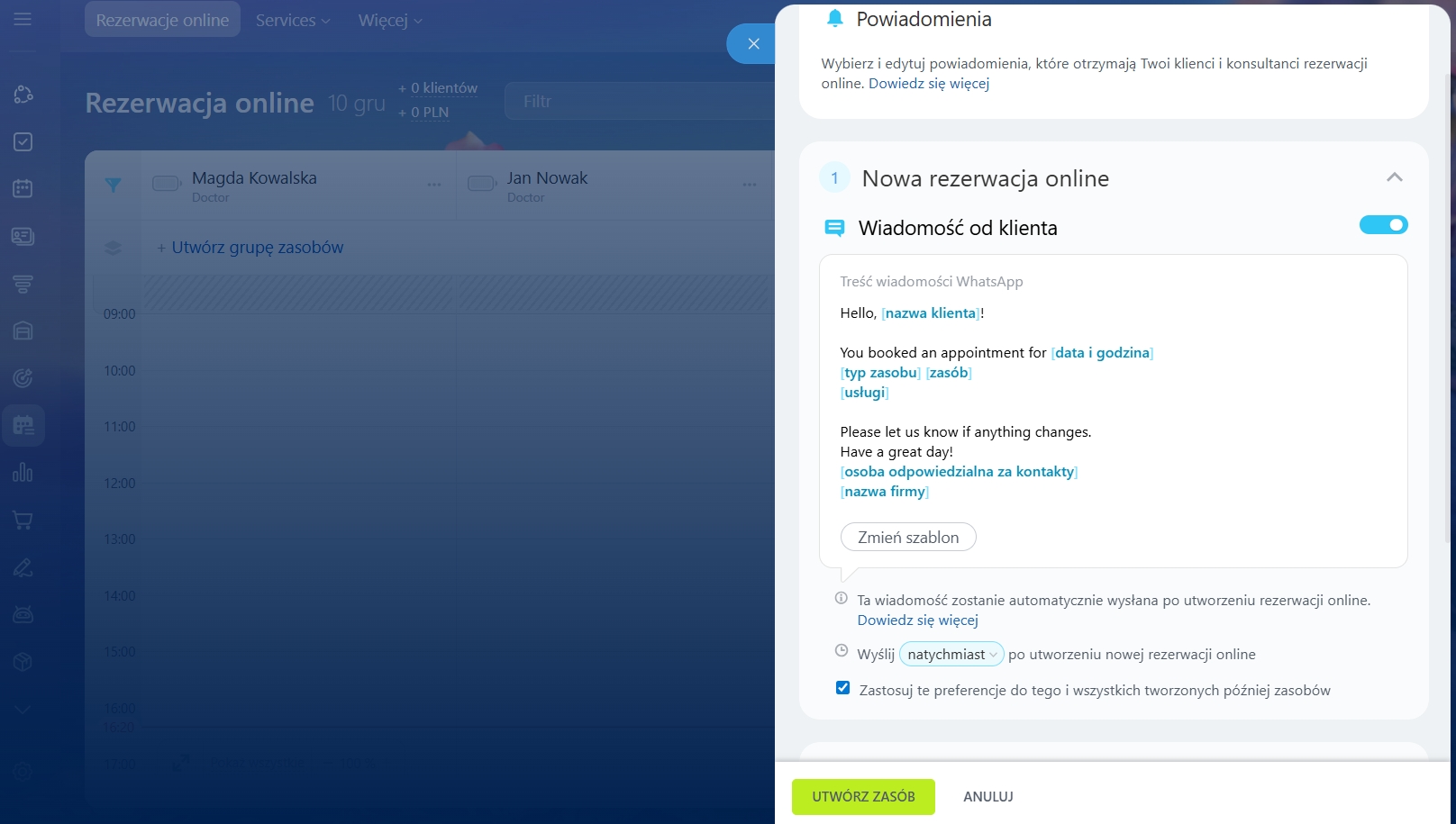
Task: Open the contact card icon in the sidebar
Action: click(23, 236)
